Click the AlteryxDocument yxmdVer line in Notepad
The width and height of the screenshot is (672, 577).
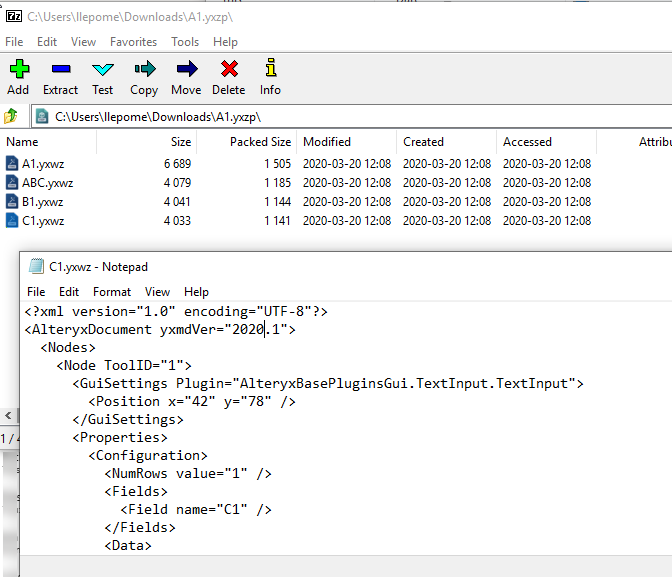pyautogui.click(x=160, y=329)
